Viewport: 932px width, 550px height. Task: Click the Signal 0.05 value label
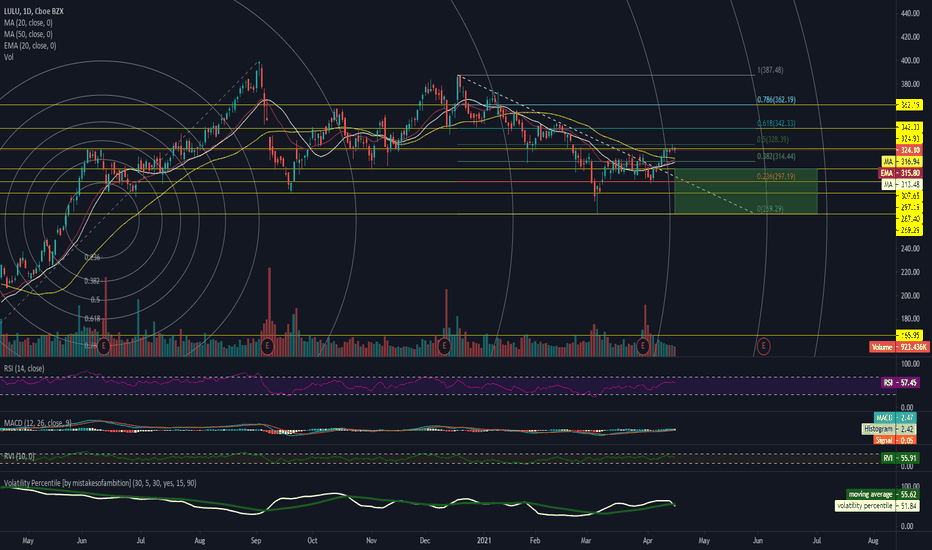[895, 440]
